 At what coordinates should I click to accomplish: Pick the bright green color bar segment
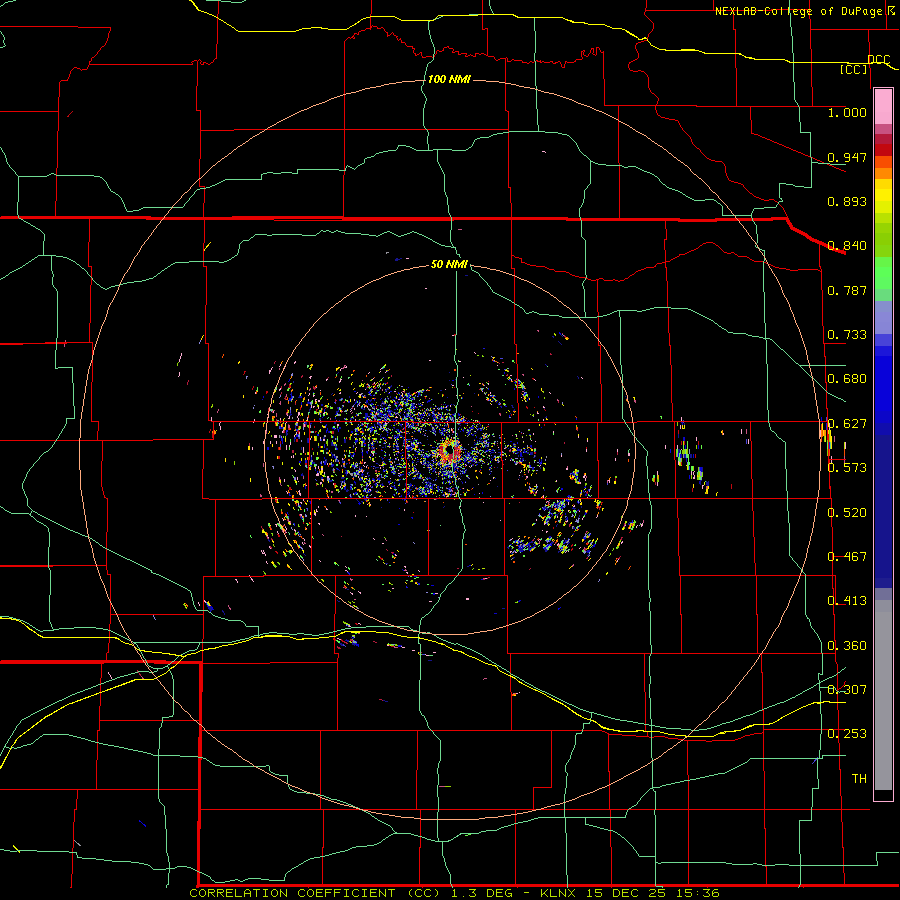pos(883,273)
